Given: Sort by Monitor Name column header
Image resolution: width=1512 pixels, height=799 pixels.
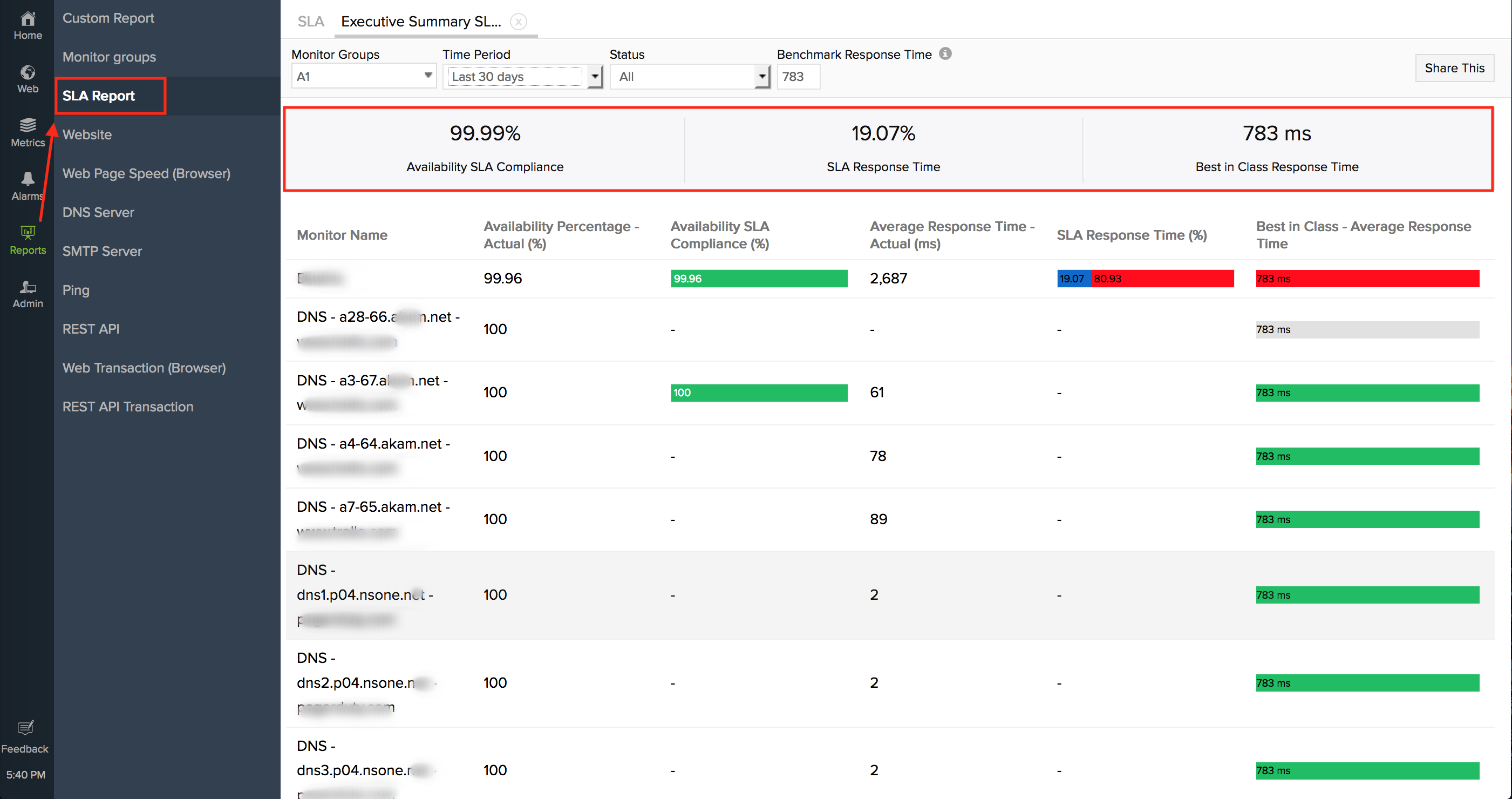Looking at the screenshot, I should coord(342,235).
